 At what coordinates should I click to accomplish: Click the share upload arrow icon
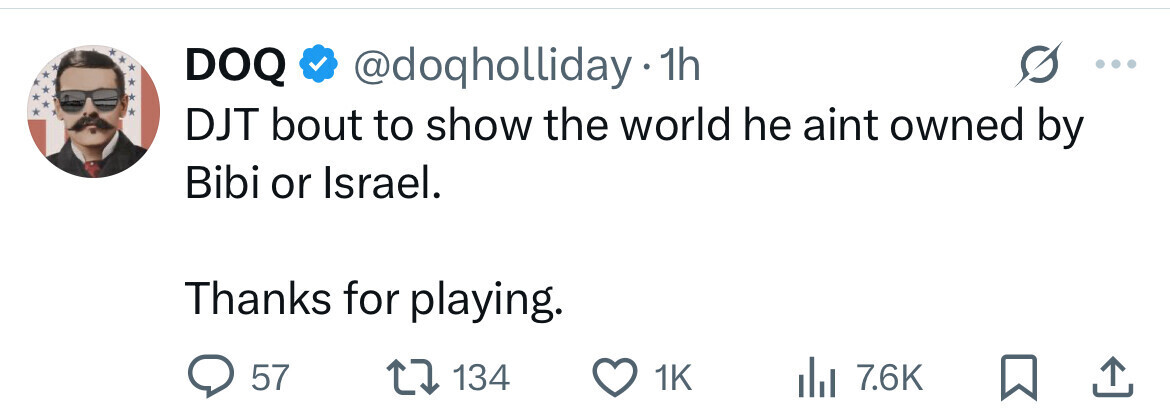(1107, 376)
